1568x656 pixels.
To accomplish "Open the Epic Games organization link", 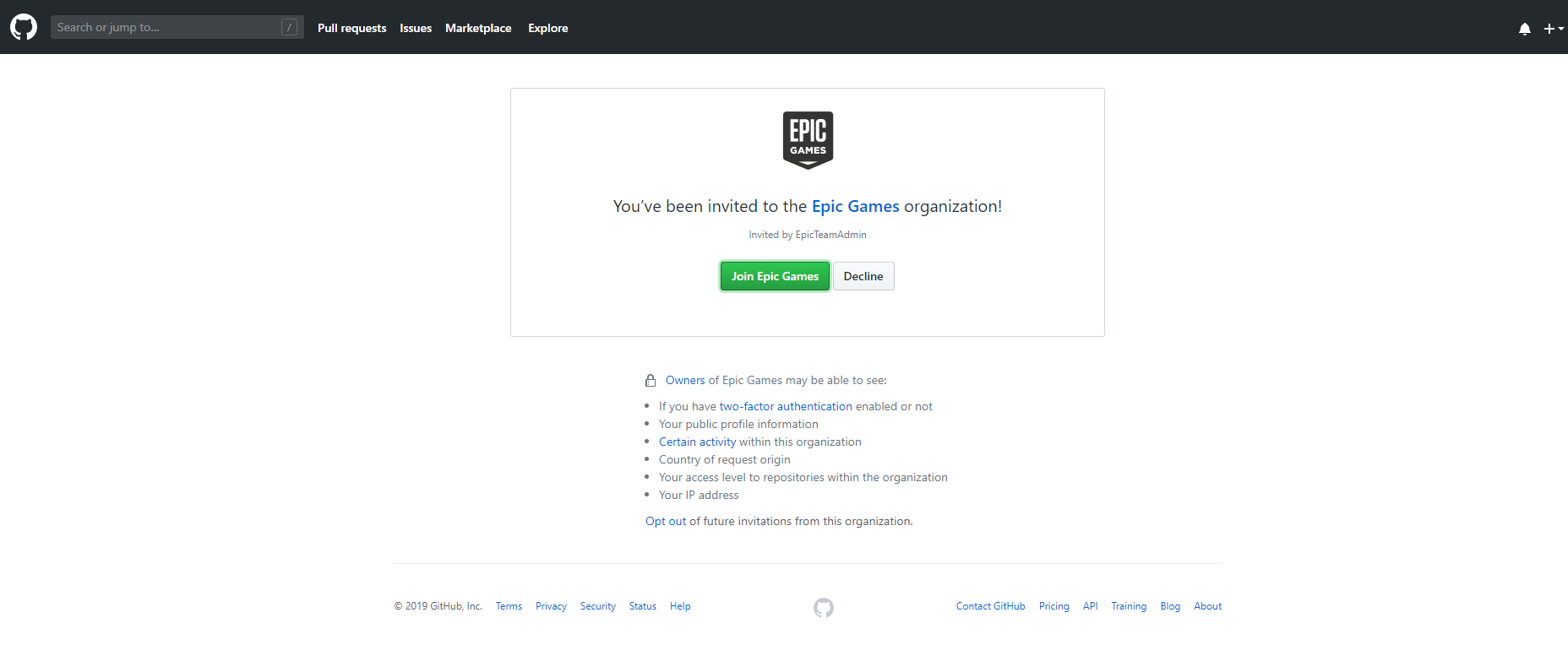I will coord(856,206).
